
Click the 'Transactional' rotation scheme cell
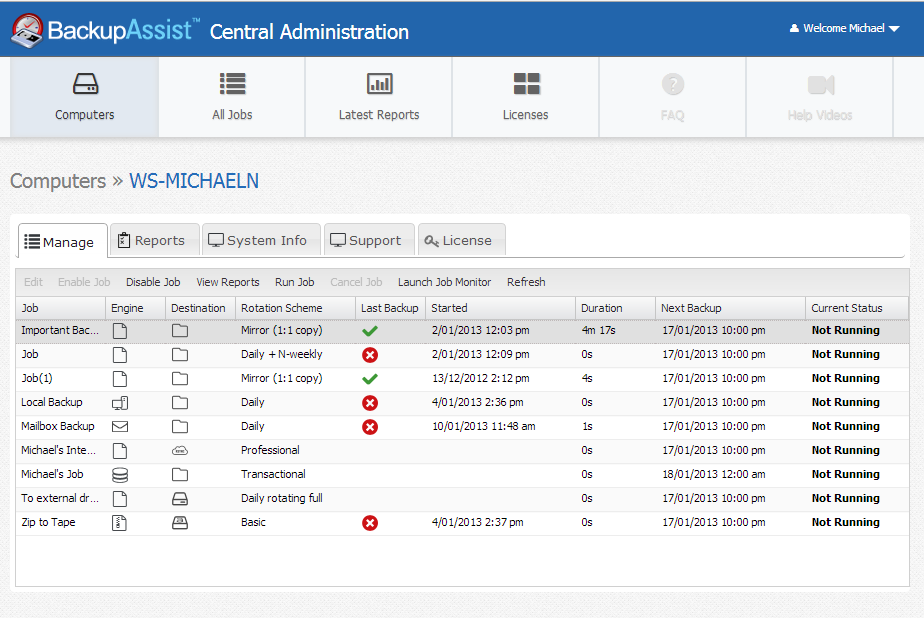pos(273,474)
